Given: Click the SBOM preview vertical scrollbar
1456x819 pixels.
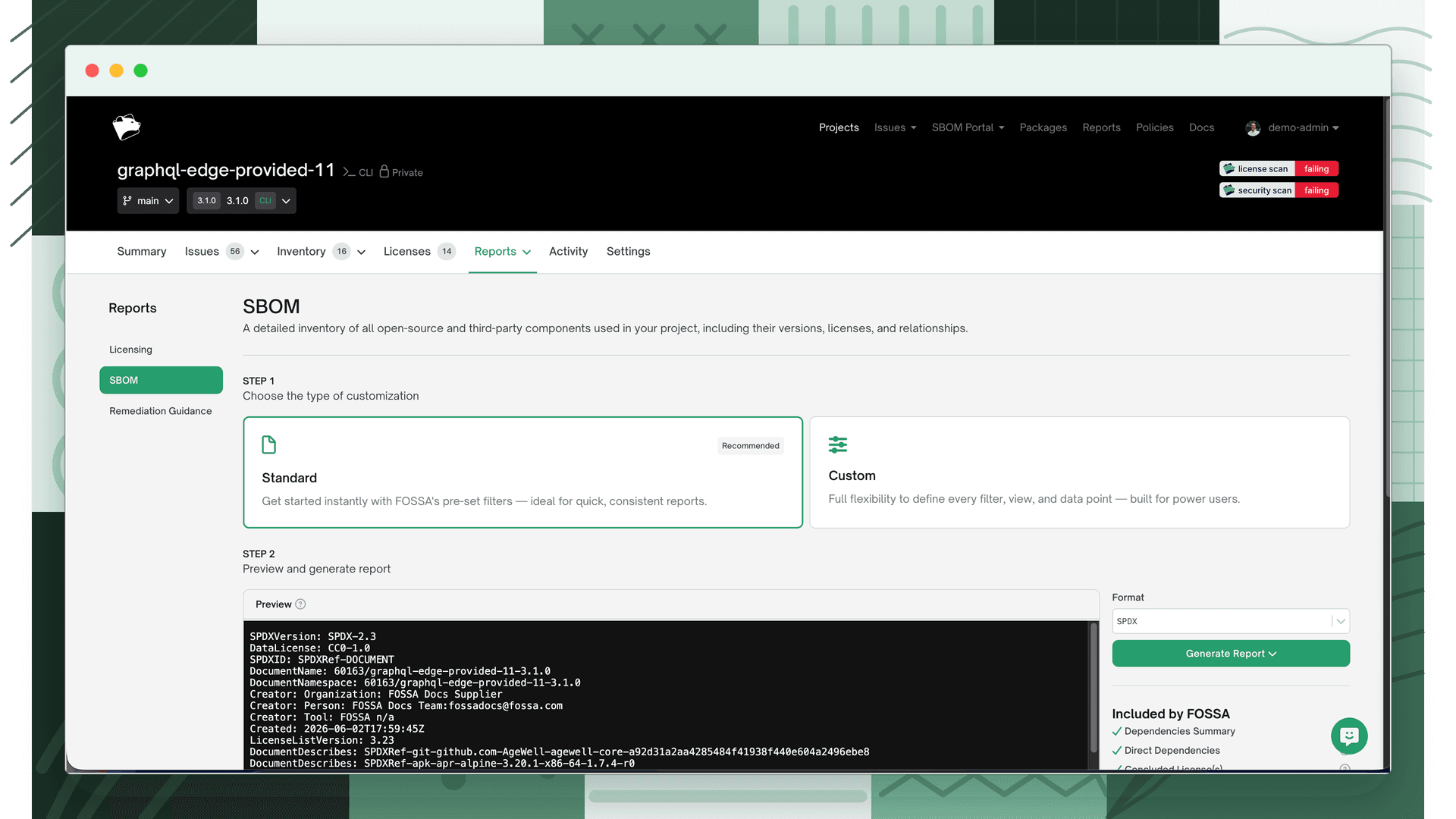Looking at the screenshot, I should (x=1094, y=688).
